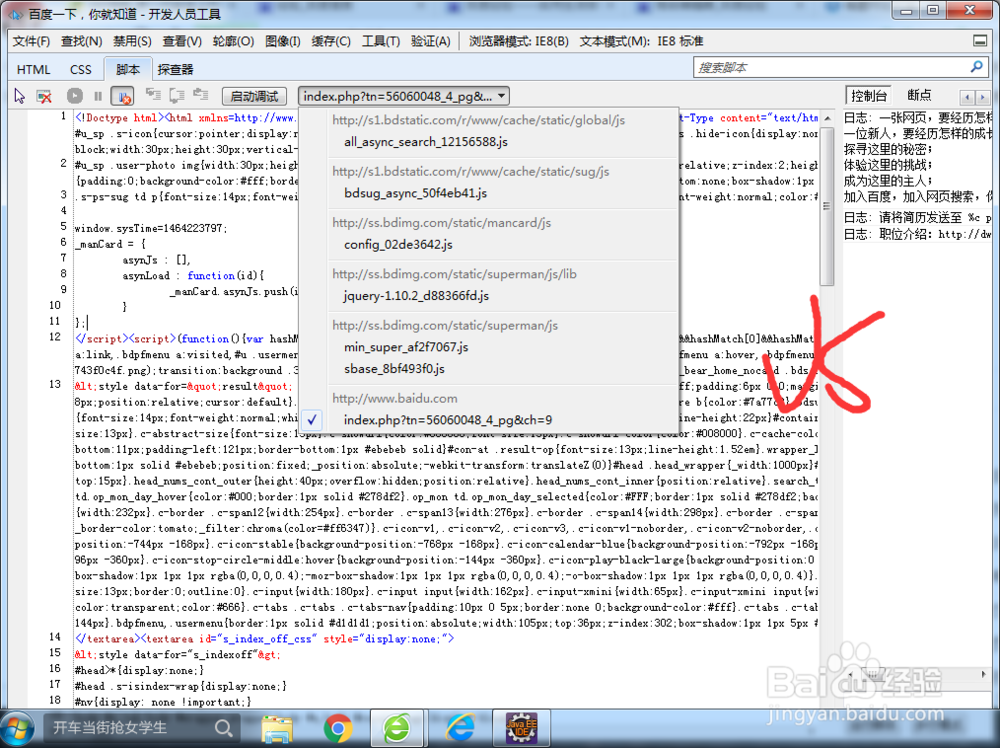The height and width of the screenshot is (748, 1000).
Task: Select the 脚本 tab
Action: (128, 69)
